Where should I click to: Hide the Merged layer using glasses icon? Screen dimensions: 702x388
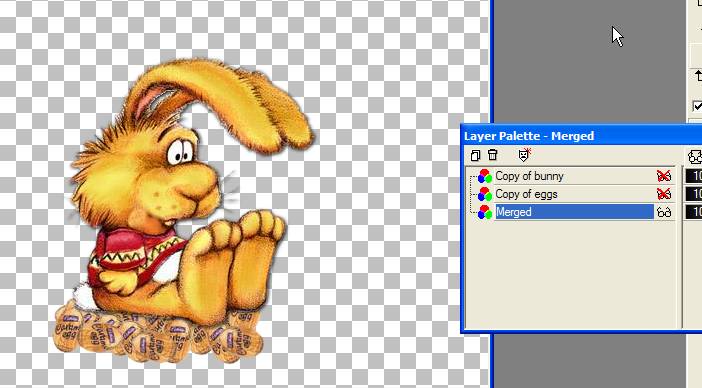664,212
